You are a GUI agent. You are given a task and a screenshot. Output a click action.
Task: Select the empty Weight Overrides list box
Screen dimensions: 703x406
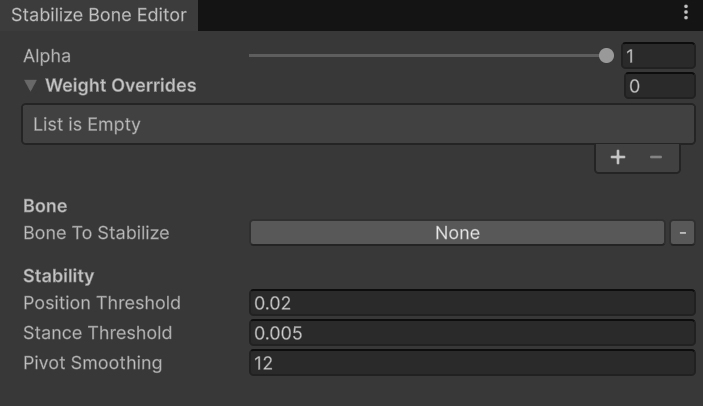[358, 124]
